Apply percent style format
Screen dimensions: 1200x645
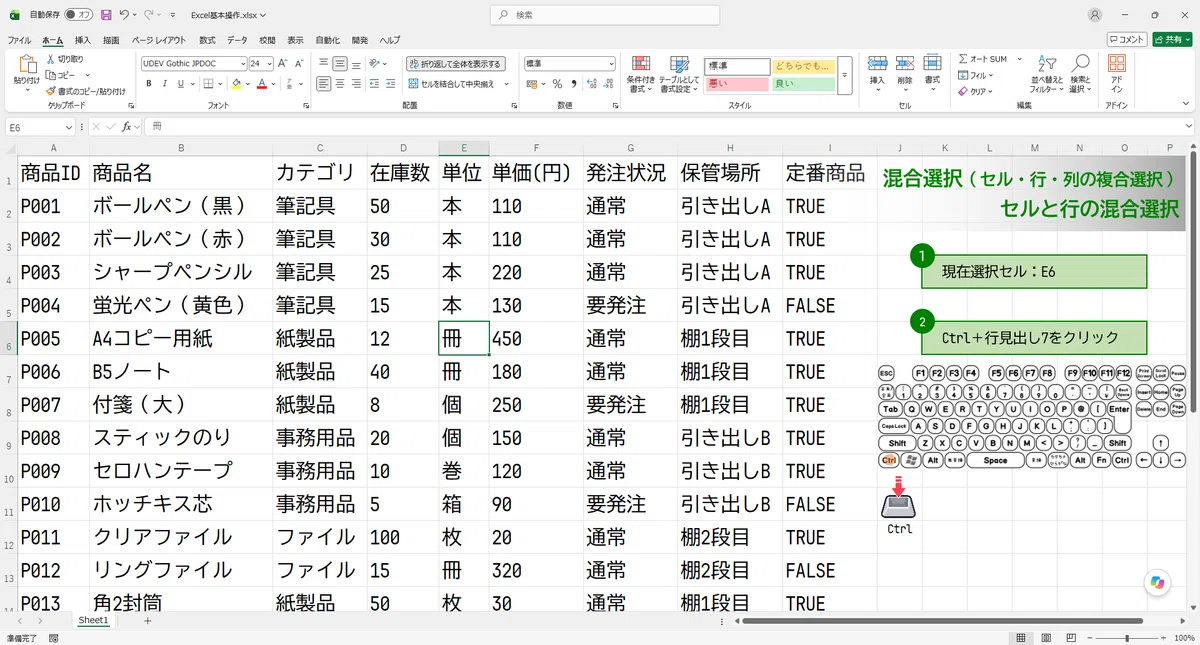(x=558, y=84)
